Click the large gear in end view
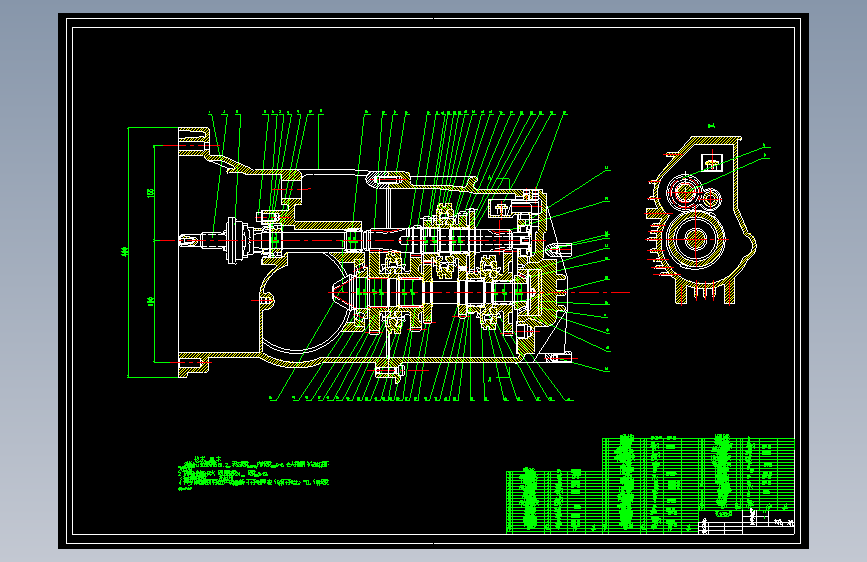867x562 pixels. click(696, 239)
